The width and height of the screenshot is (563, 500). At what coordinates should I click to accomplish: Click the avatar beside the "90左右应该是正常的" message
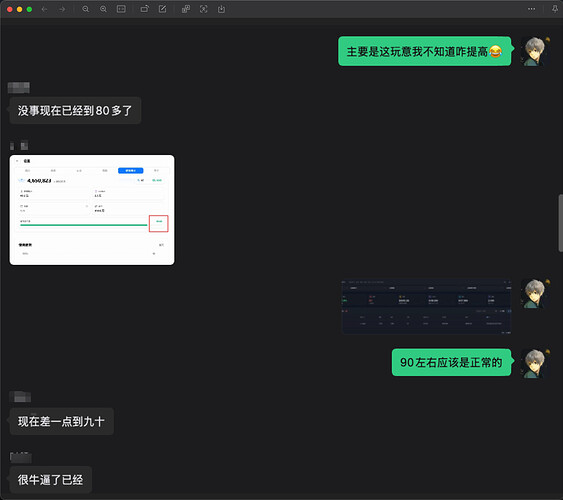pyautogui.click(x=534, y=363)
